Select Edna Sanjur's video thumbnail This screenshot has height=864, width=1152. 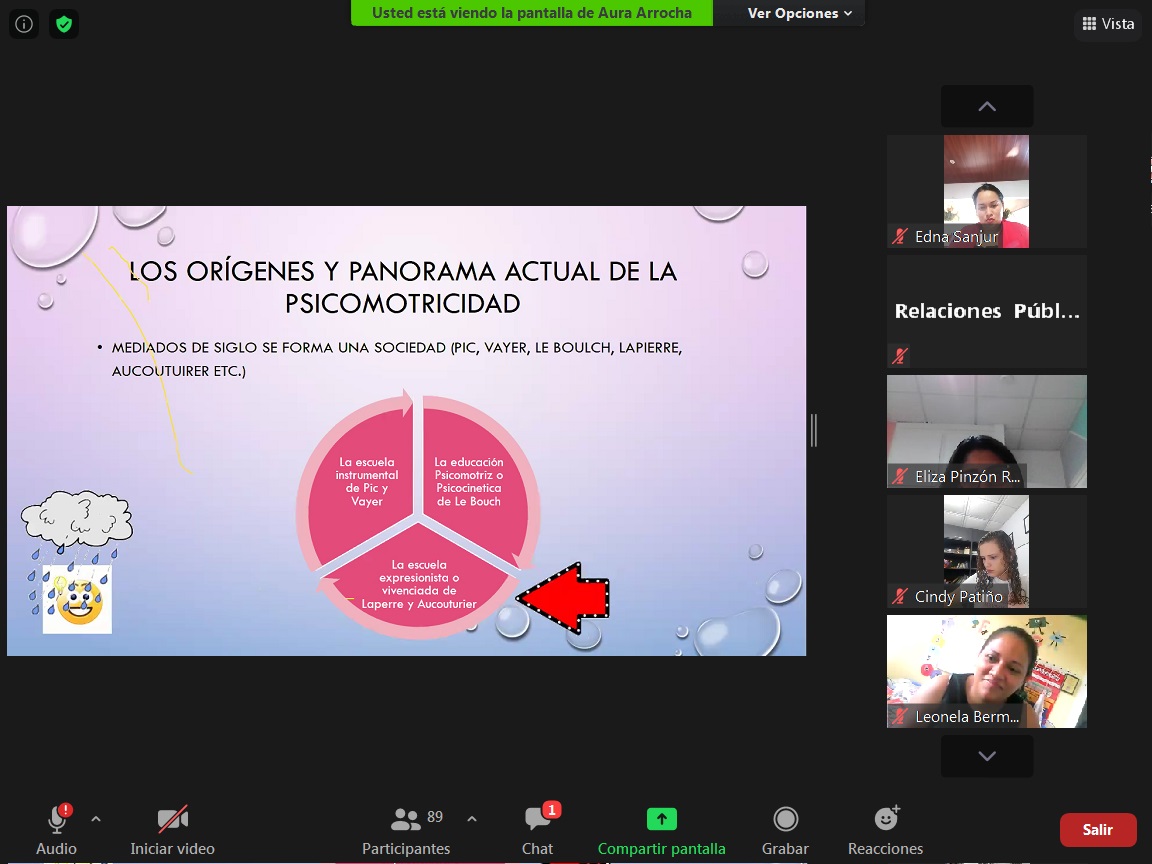[987, 191]
